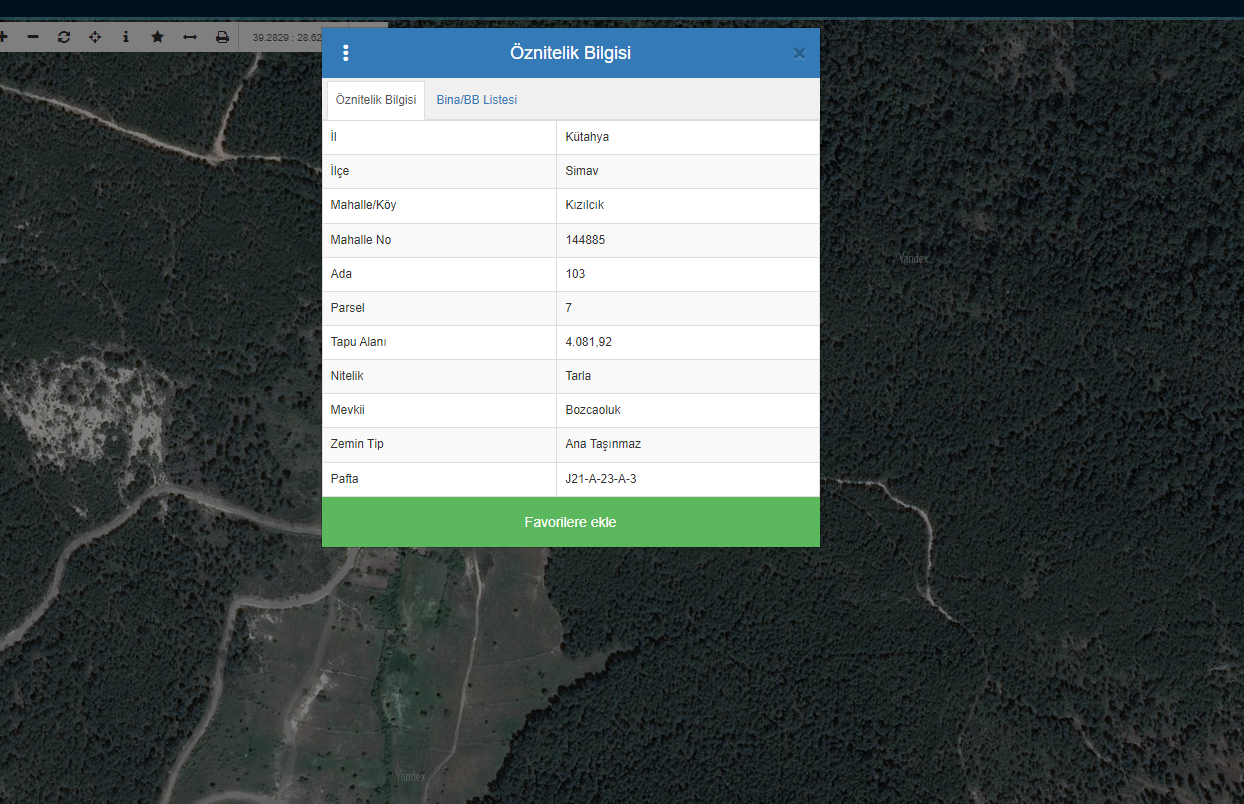Click the Favorilere ekle button
1244x804 pixels.
tap(570, 522)
